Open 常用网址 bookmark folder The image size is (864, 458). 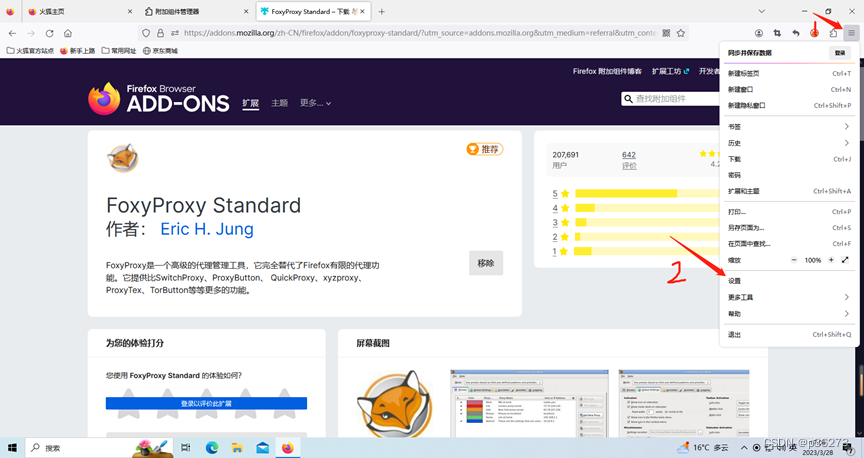point(119,51)
